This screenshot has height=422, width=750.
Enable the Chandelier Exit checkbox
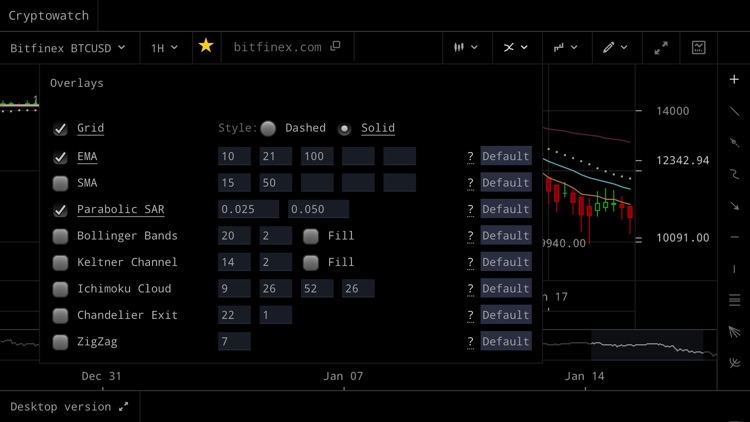tap(60, 316)
